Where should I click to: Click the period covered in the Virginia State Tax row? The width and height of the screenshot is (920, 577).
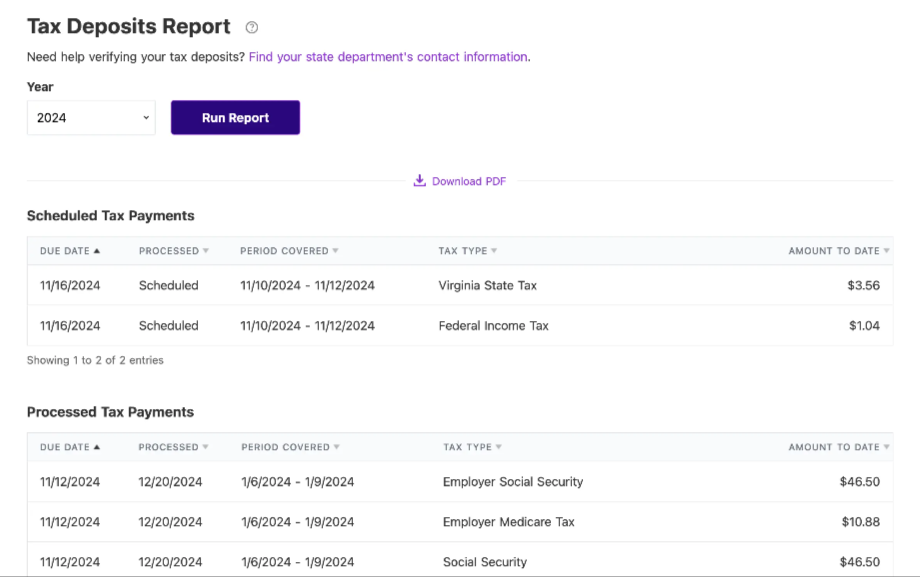pos(307,285)
